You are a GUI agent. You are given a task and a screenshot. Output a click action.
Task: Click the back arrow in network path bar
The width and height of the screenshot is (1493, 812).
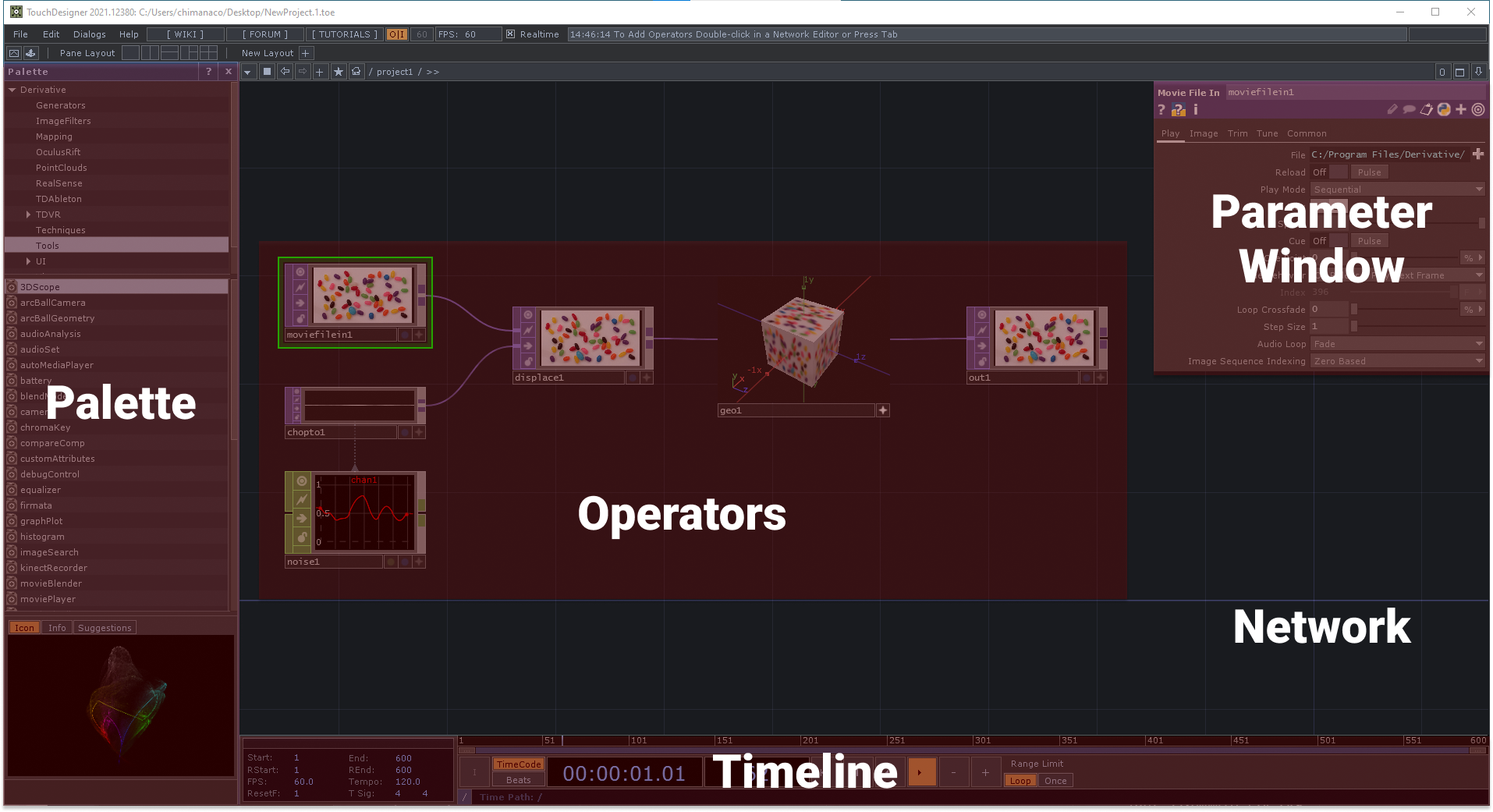[285, 72]
